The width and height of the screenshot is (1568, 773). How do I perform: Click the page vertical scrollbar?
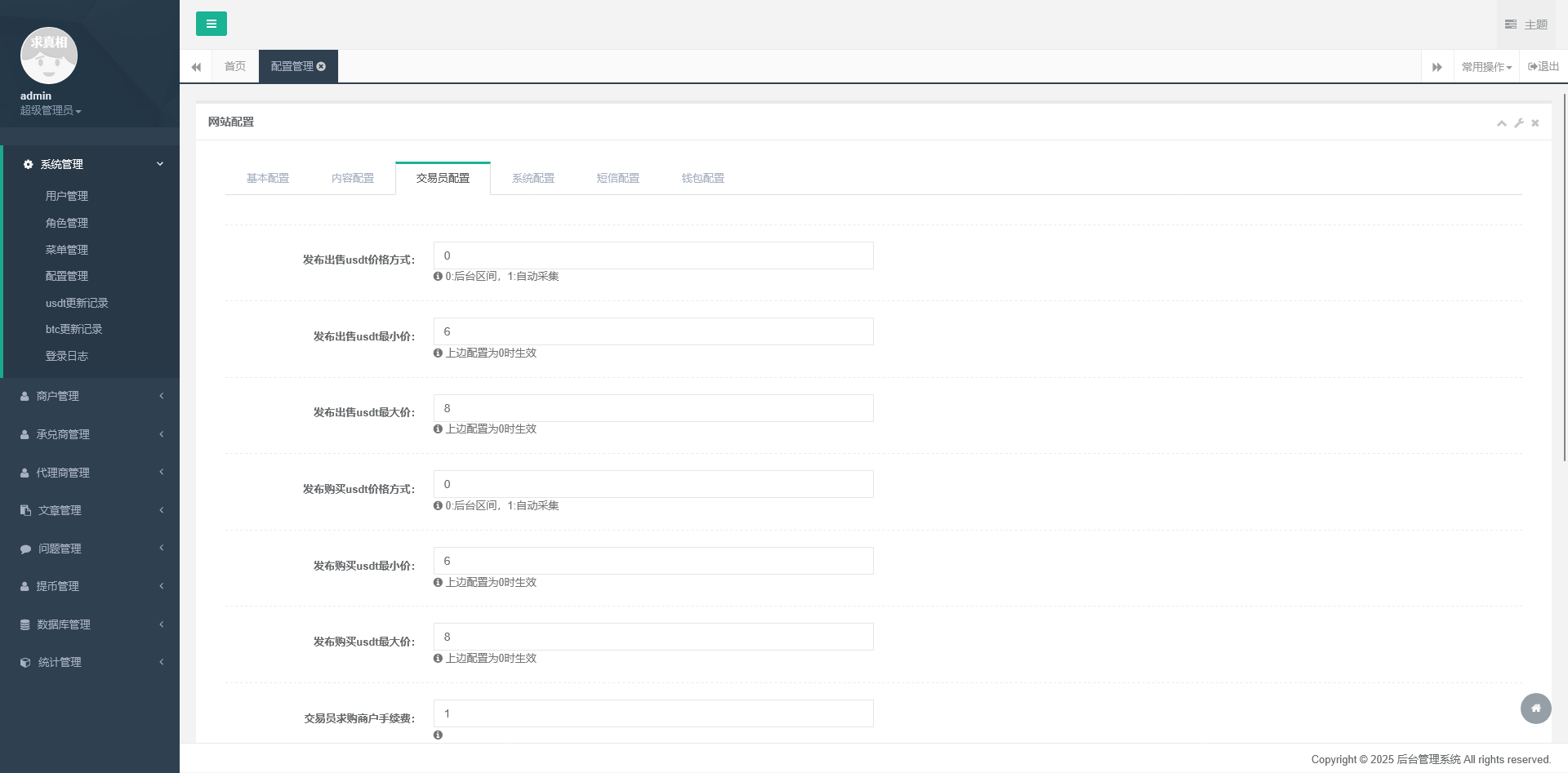pyautogui.click(x=1564, y=278)
